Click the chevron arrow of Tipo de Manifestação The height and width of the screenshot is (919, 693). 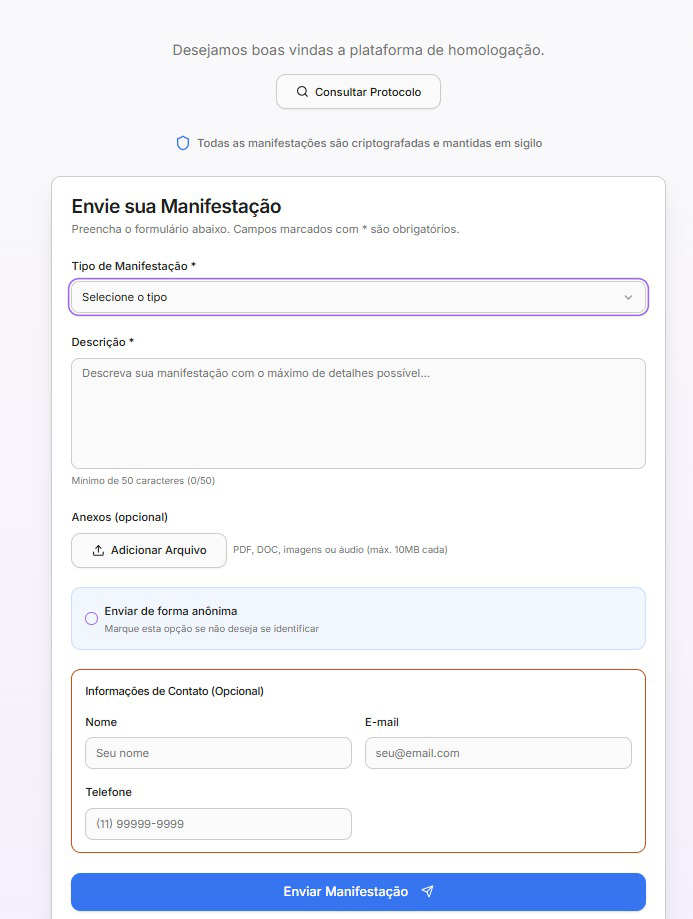tap(628, 297)
